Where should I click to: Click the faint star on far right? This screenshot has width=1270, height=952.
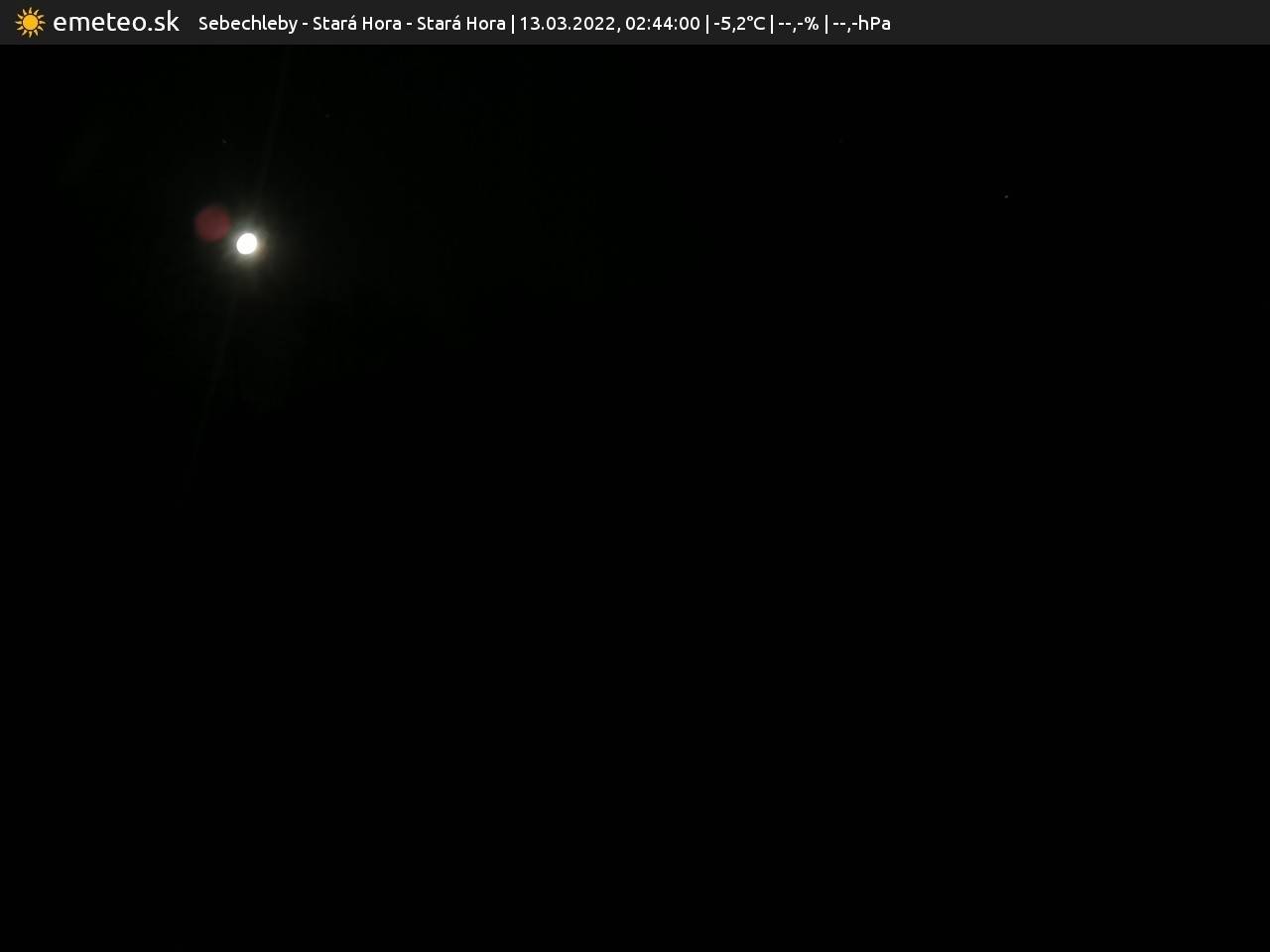click(x=1006, y=196)
